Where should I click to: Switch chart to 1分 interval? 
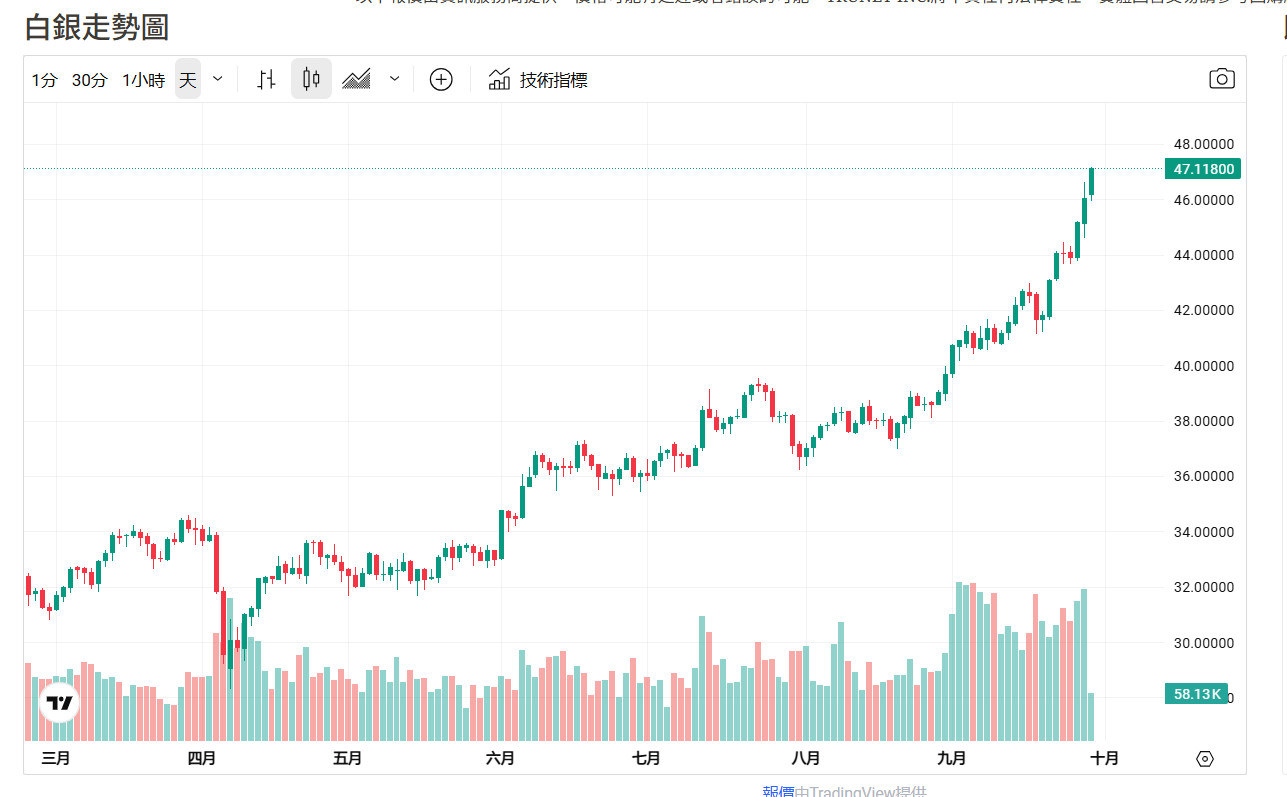point(44,79)
